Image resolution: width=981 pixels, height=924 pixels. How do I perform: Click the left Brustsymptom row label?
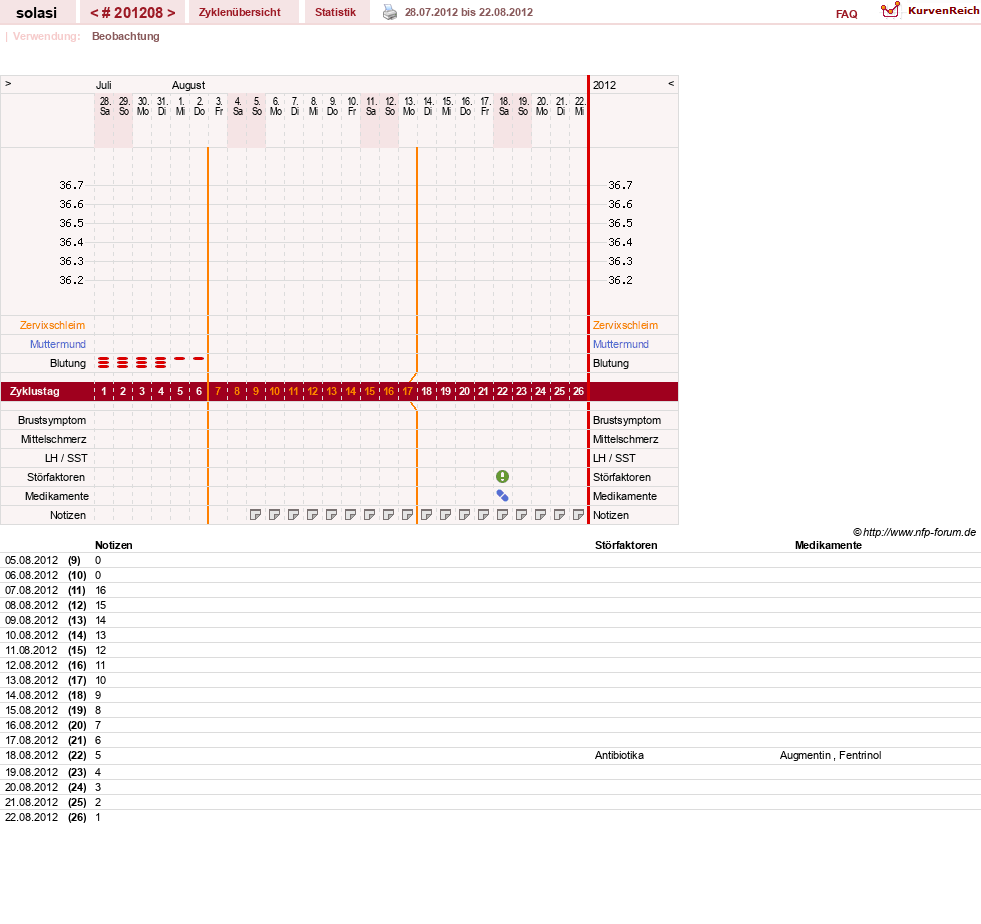pyautogui.click(x=51, y=420)
